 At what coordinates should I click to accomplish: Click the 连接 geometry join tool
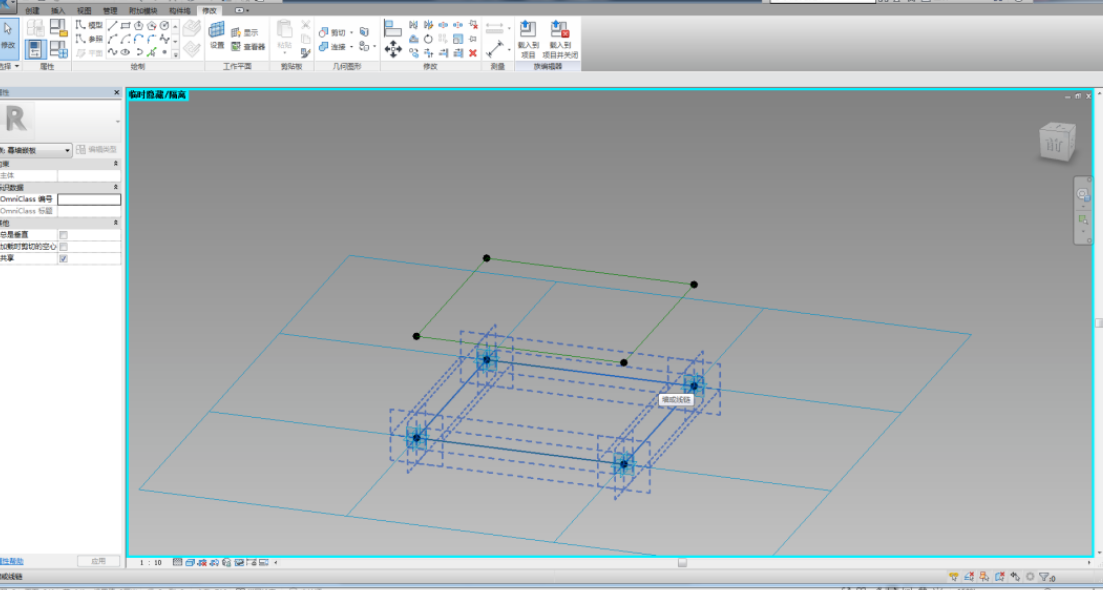click(x=332, y=46)
